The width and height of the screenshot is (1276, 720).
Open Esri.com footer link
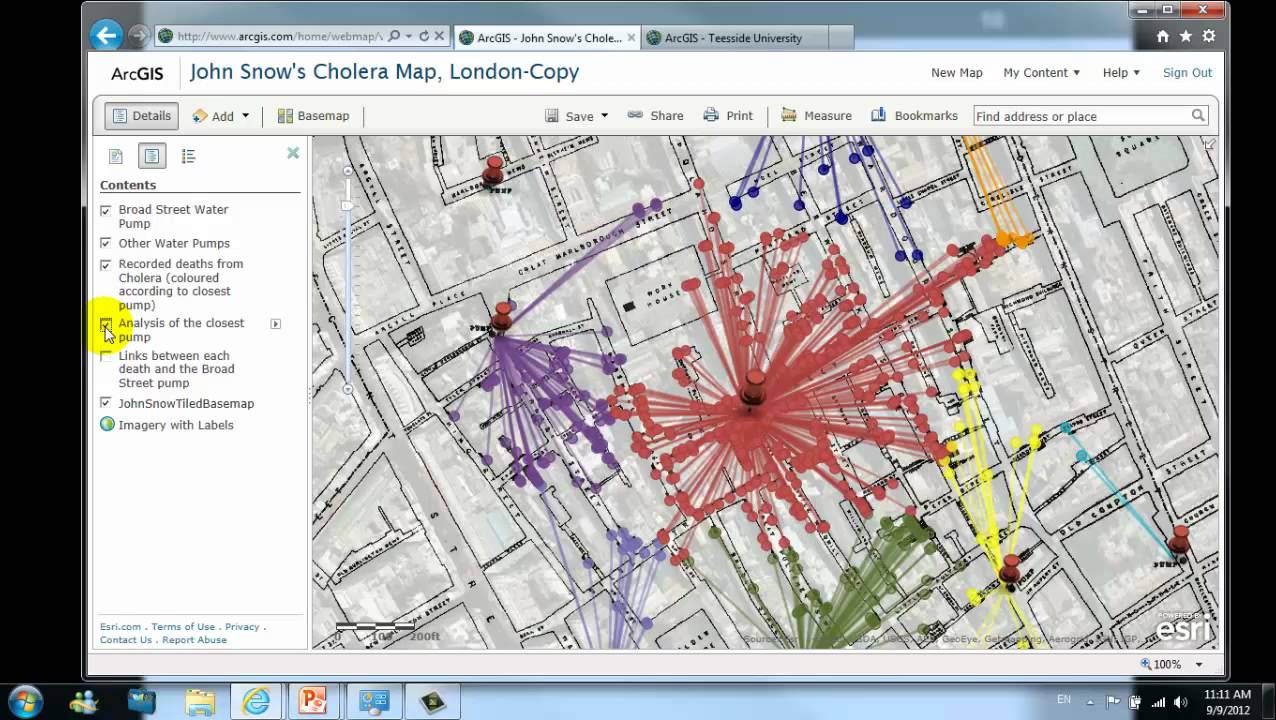click(x=120, y=627)
